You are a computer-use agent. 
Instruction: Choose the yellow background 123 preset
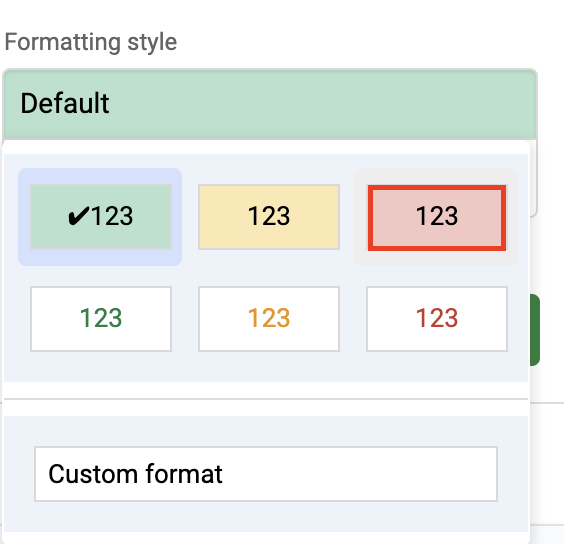tap(269, 217)
